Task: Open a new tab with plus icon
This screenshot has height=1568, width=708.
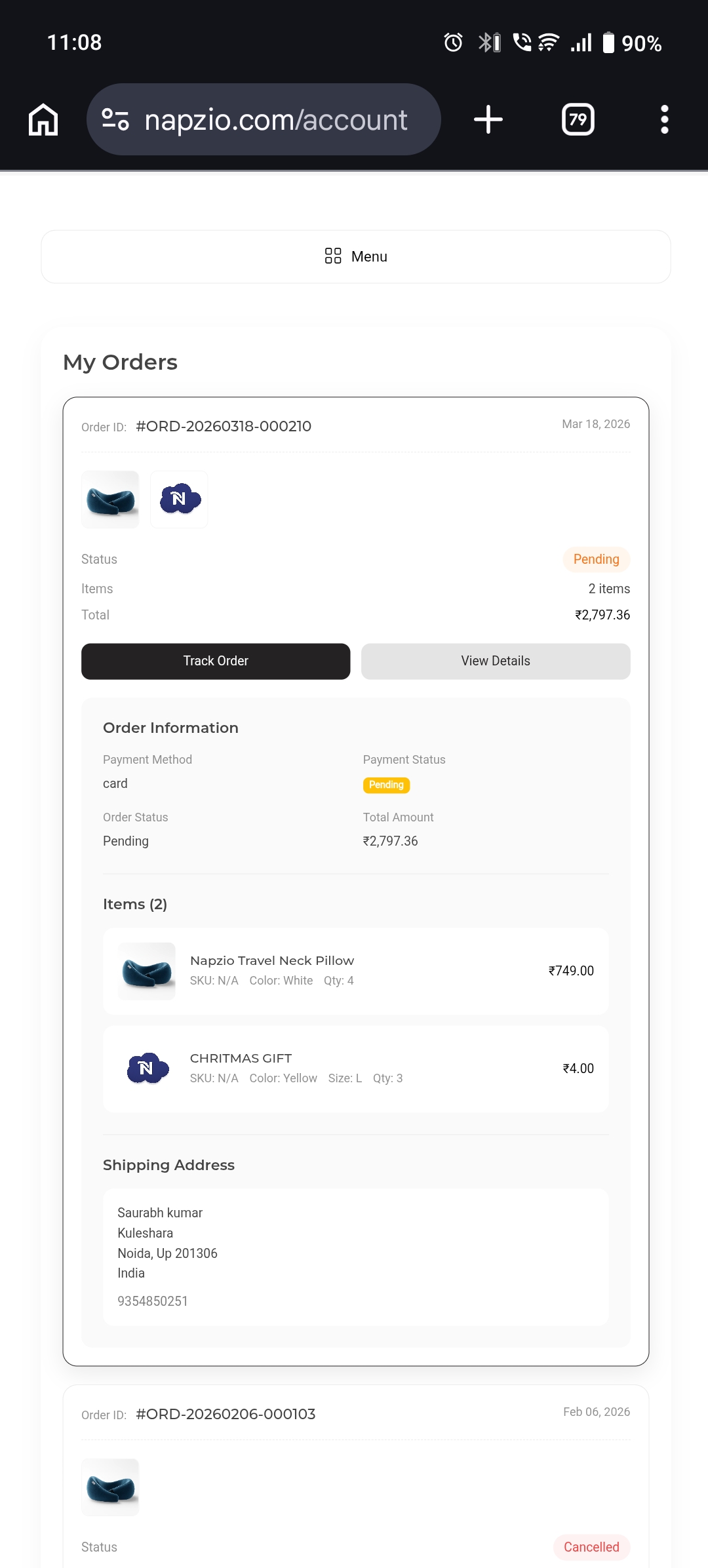Action: 488,120
